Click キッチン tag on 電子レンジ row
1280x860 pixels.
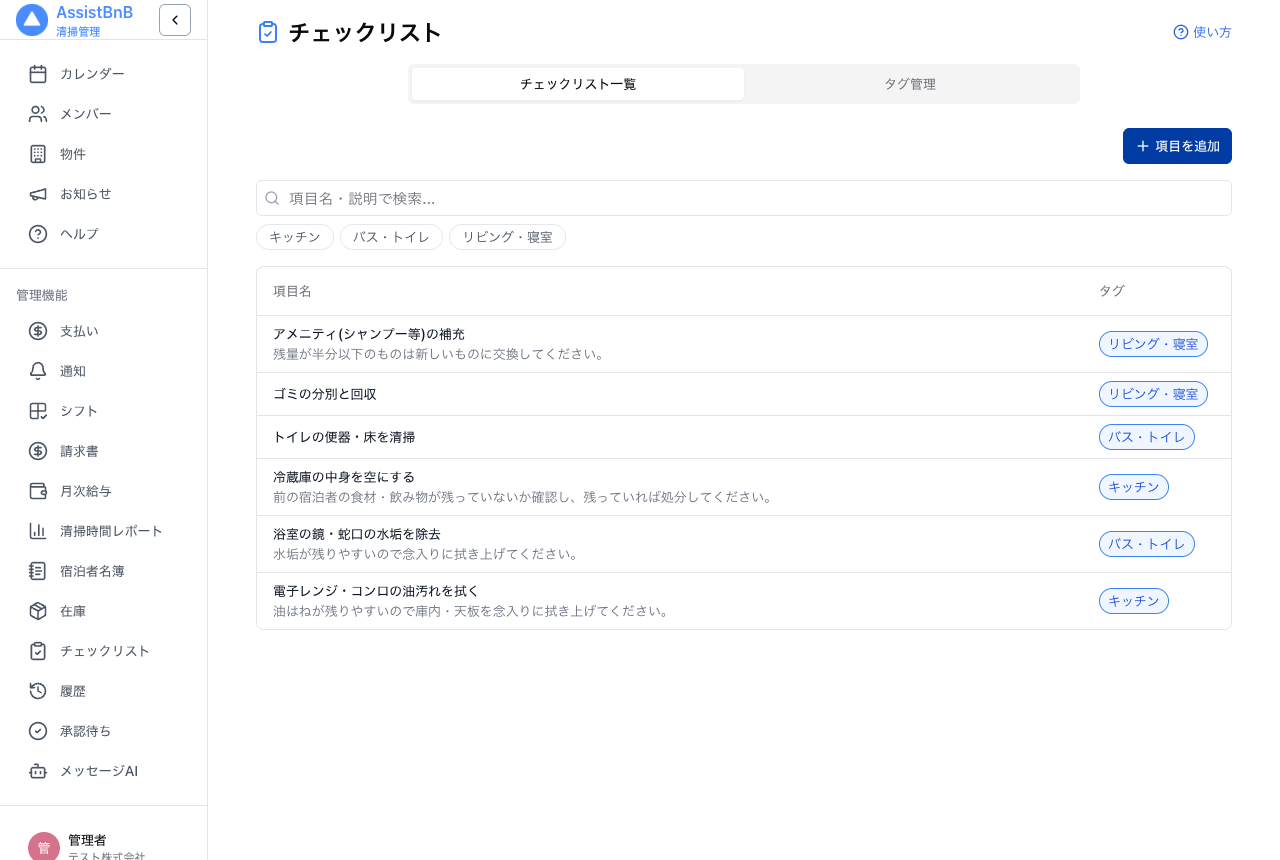[1134, 601]
